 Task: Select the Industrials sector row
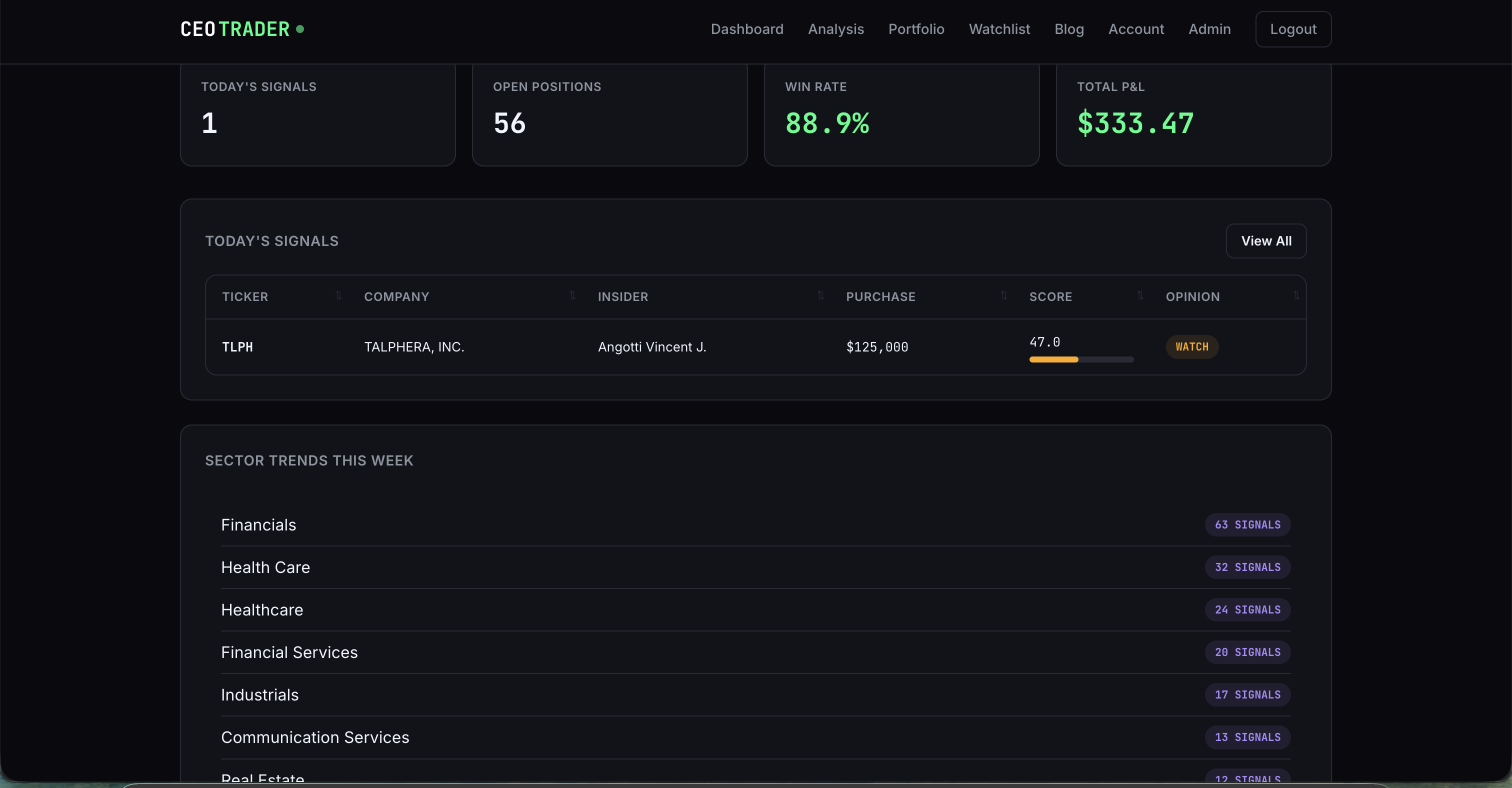(755, 694)
